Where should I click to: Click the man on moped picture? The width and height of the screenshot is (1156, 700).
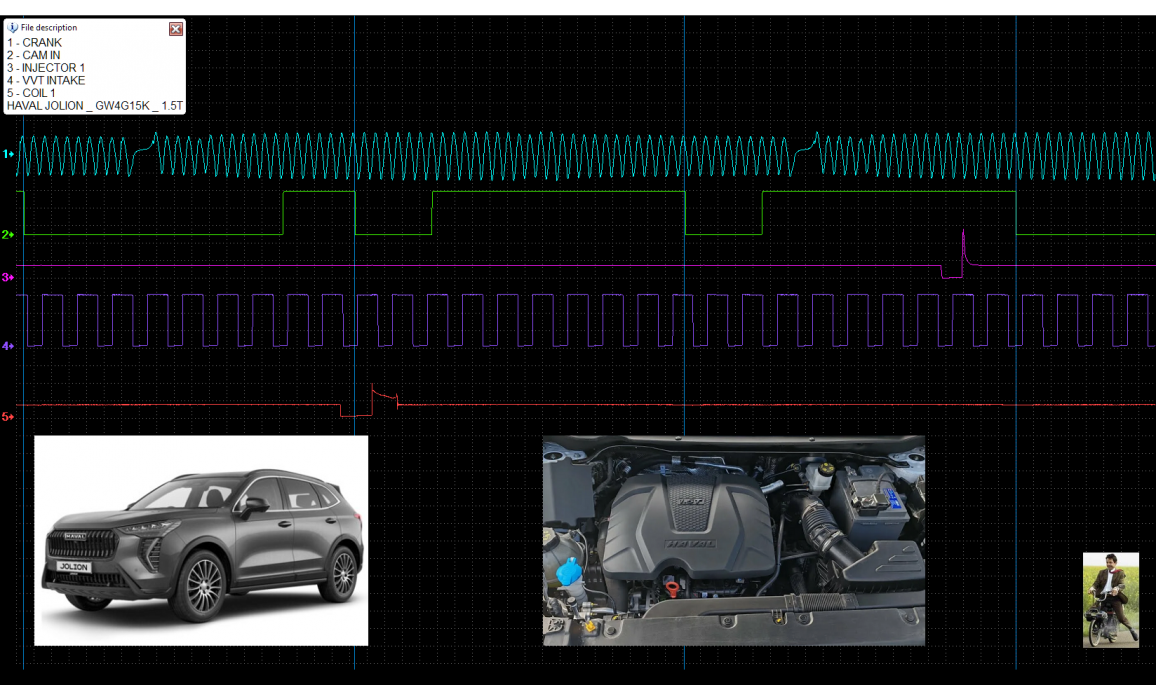[1110, 600]
